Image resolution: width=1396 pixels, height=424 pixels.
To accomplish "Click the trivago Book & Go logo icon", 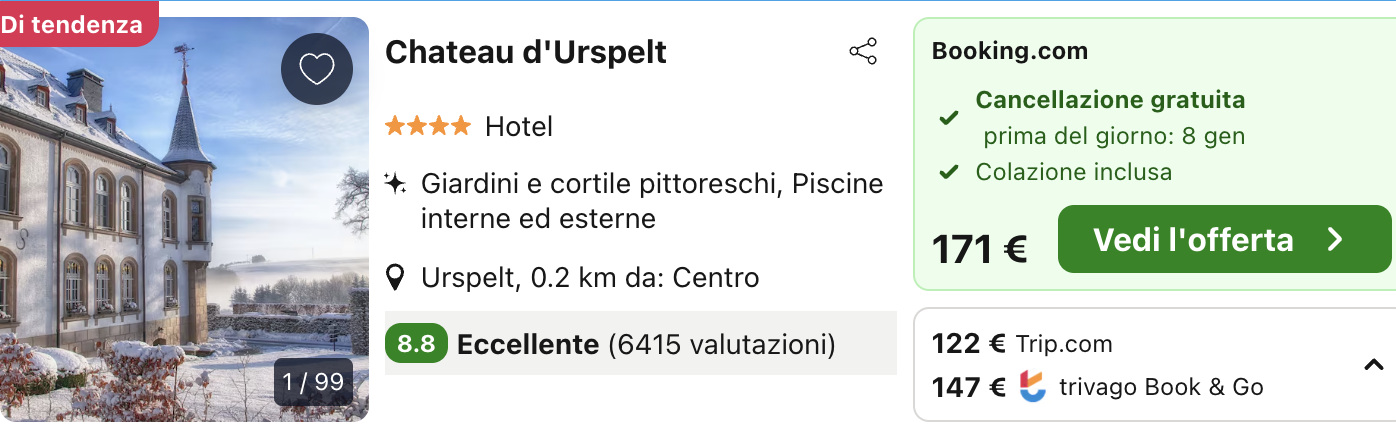I will point(1032,387).
